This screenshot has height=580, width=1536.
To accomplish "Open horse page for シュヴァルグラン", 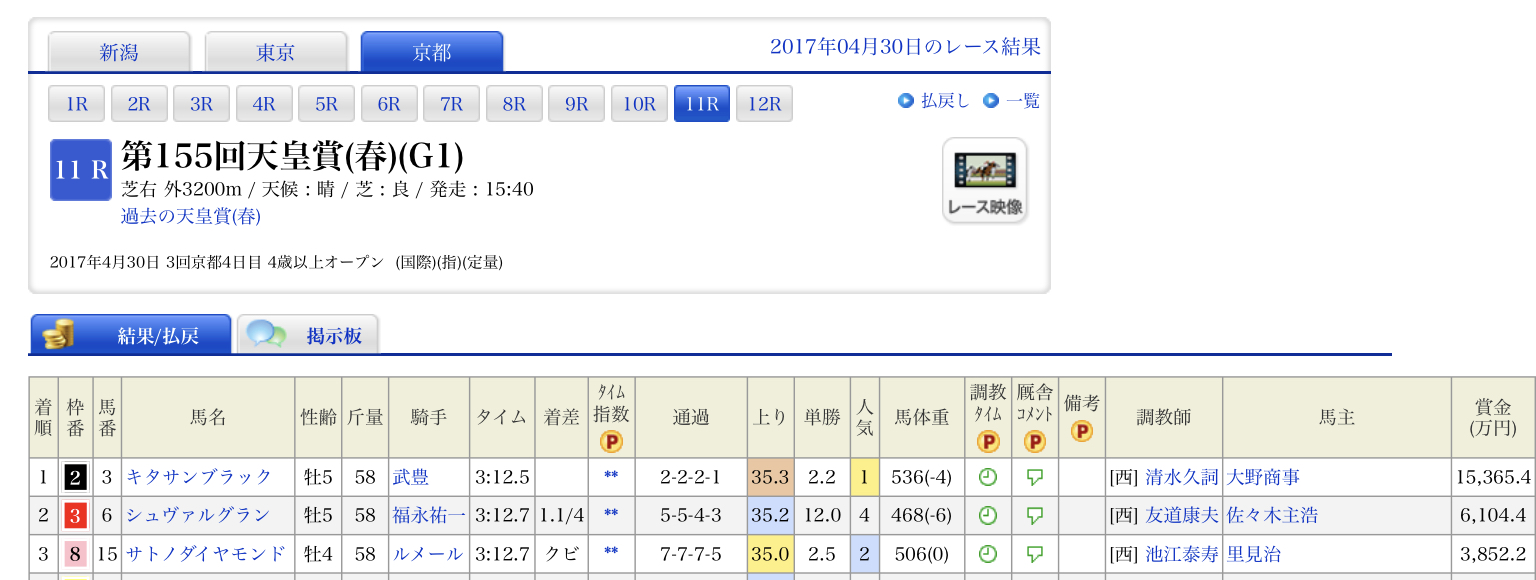I will point(198,516).
